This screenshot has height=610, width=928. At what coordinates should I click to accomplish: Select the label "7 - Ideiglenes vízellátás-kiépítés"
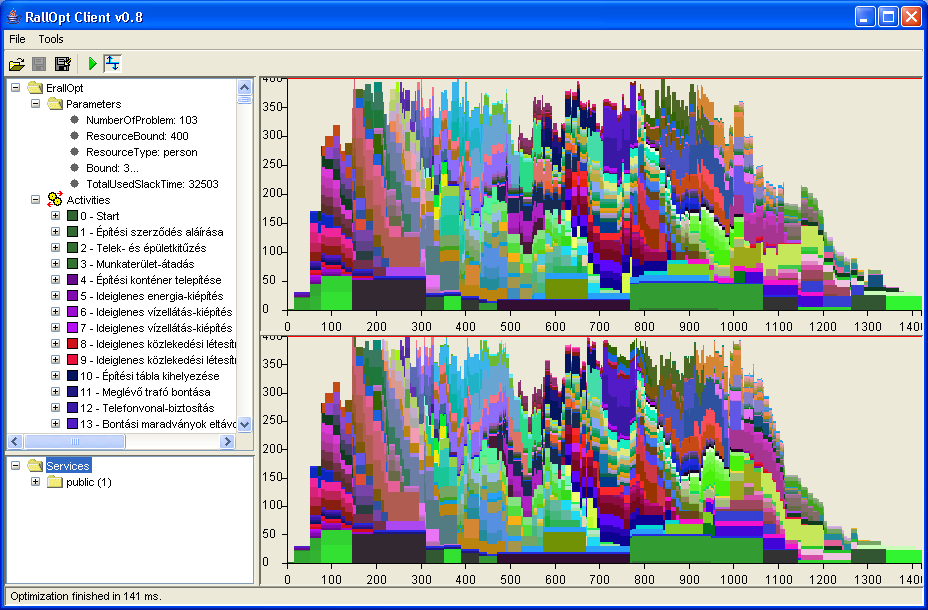click(157, 328)
